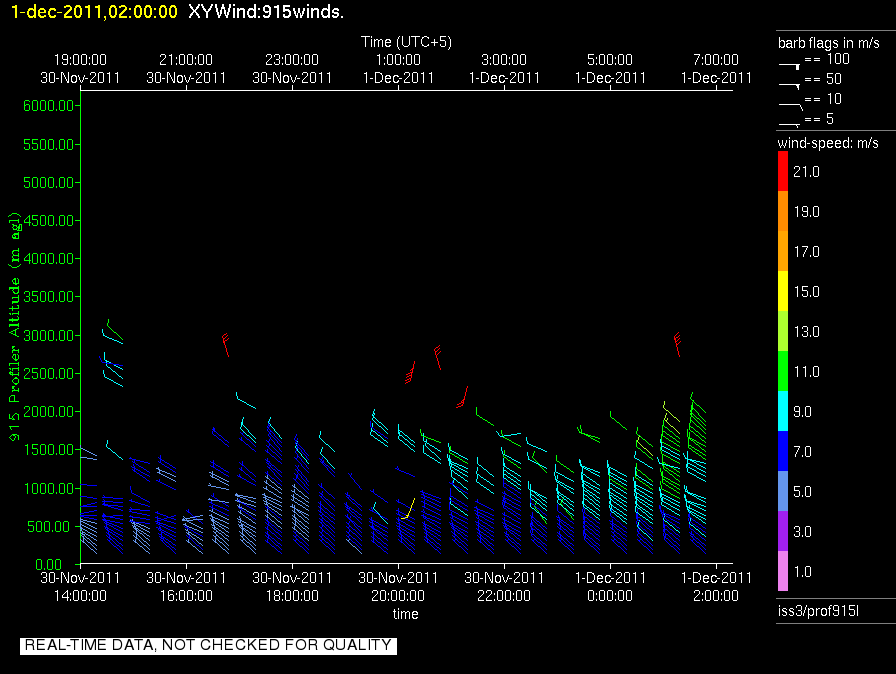Click the top axis 23:00:00 30-Nov-2011 label
This screenshot has width=896, height=674.
[292, 69]
